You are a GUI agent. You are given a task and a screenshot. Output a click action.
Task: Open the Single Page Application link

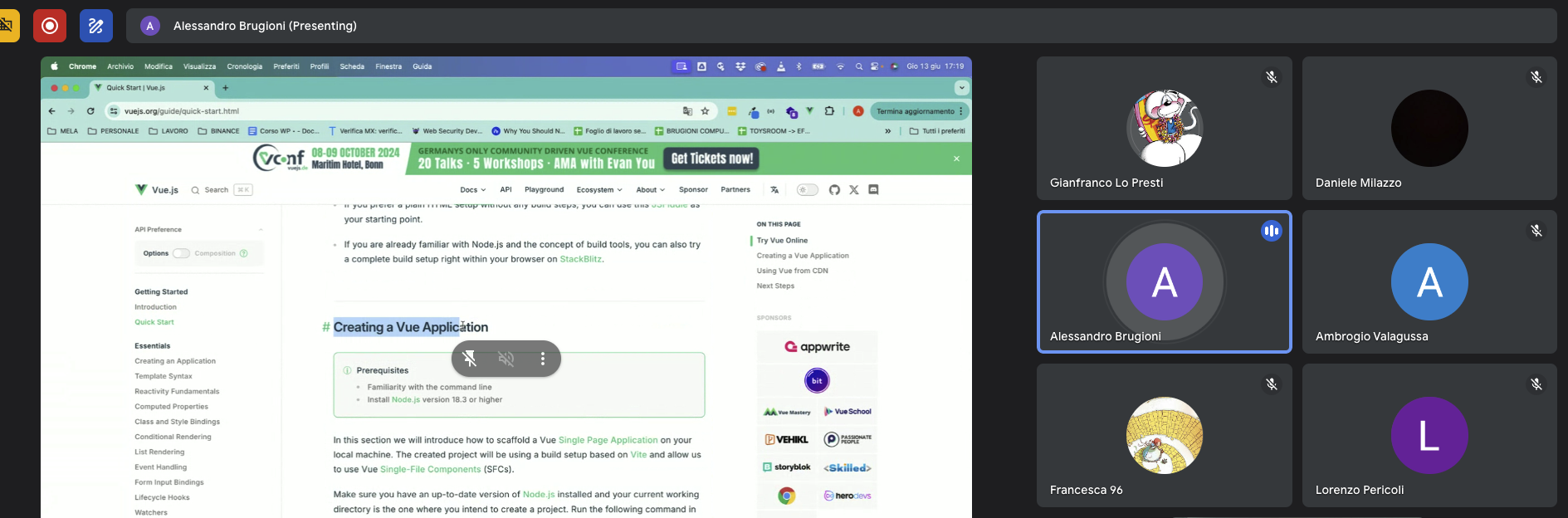click(608, 440)
